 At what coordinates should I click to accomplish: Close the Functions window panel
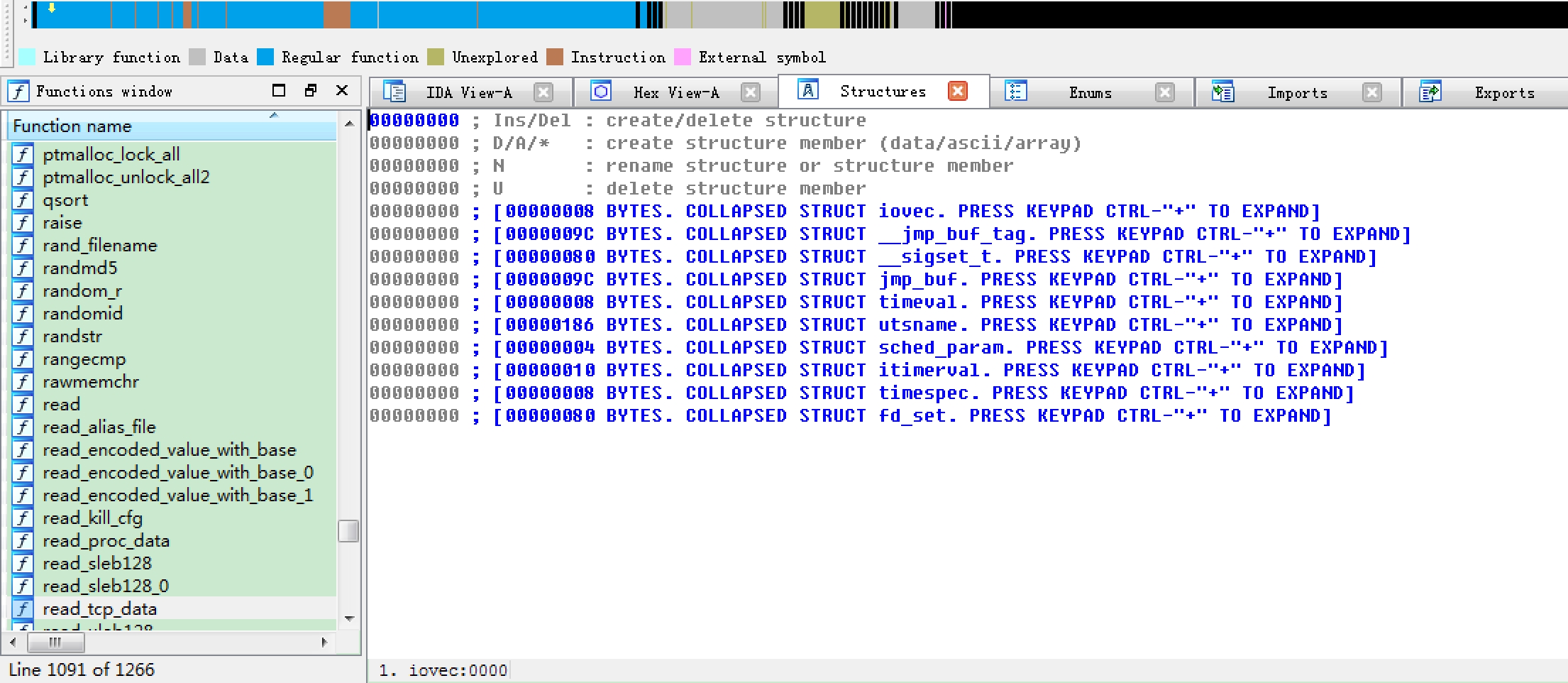pyautogui.click(x=342, y=90)
